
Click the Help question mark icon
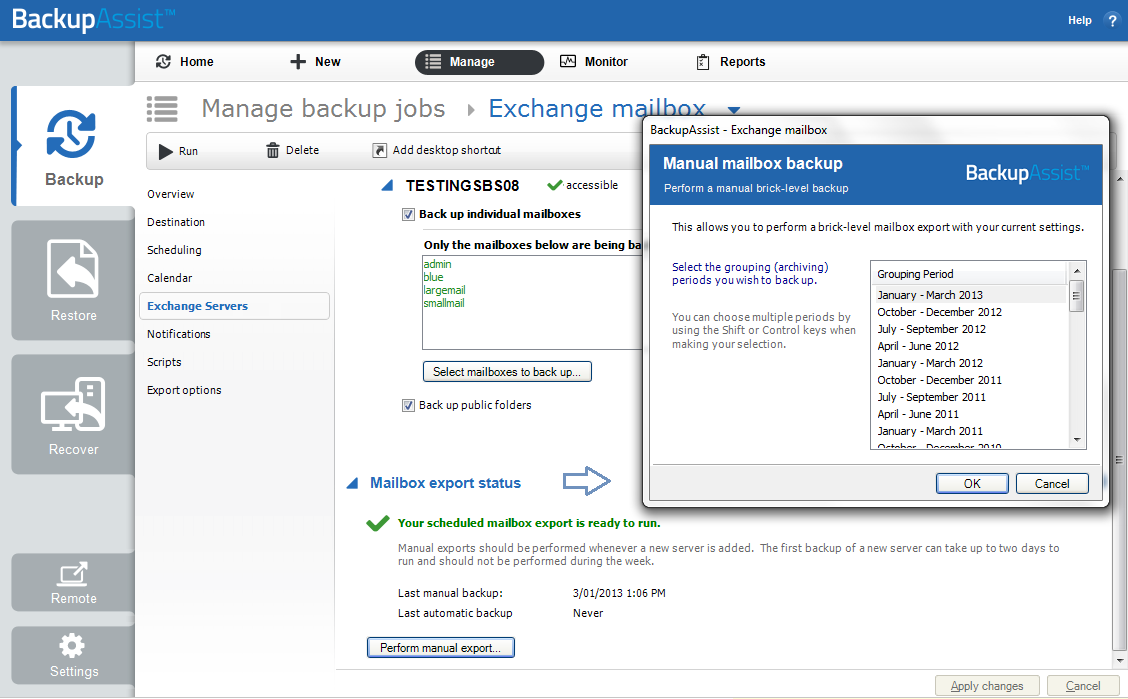click(x=1111, y=20)
